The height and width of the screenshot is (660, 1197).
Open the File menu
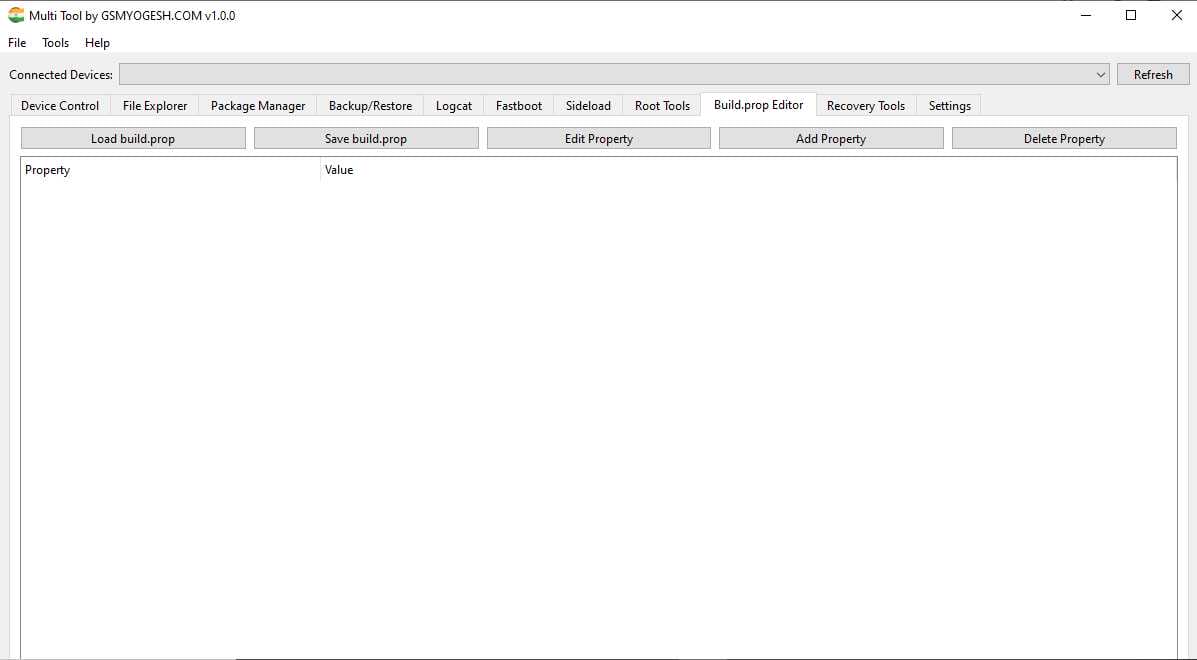pyautogui.click(x=17, y=43)
